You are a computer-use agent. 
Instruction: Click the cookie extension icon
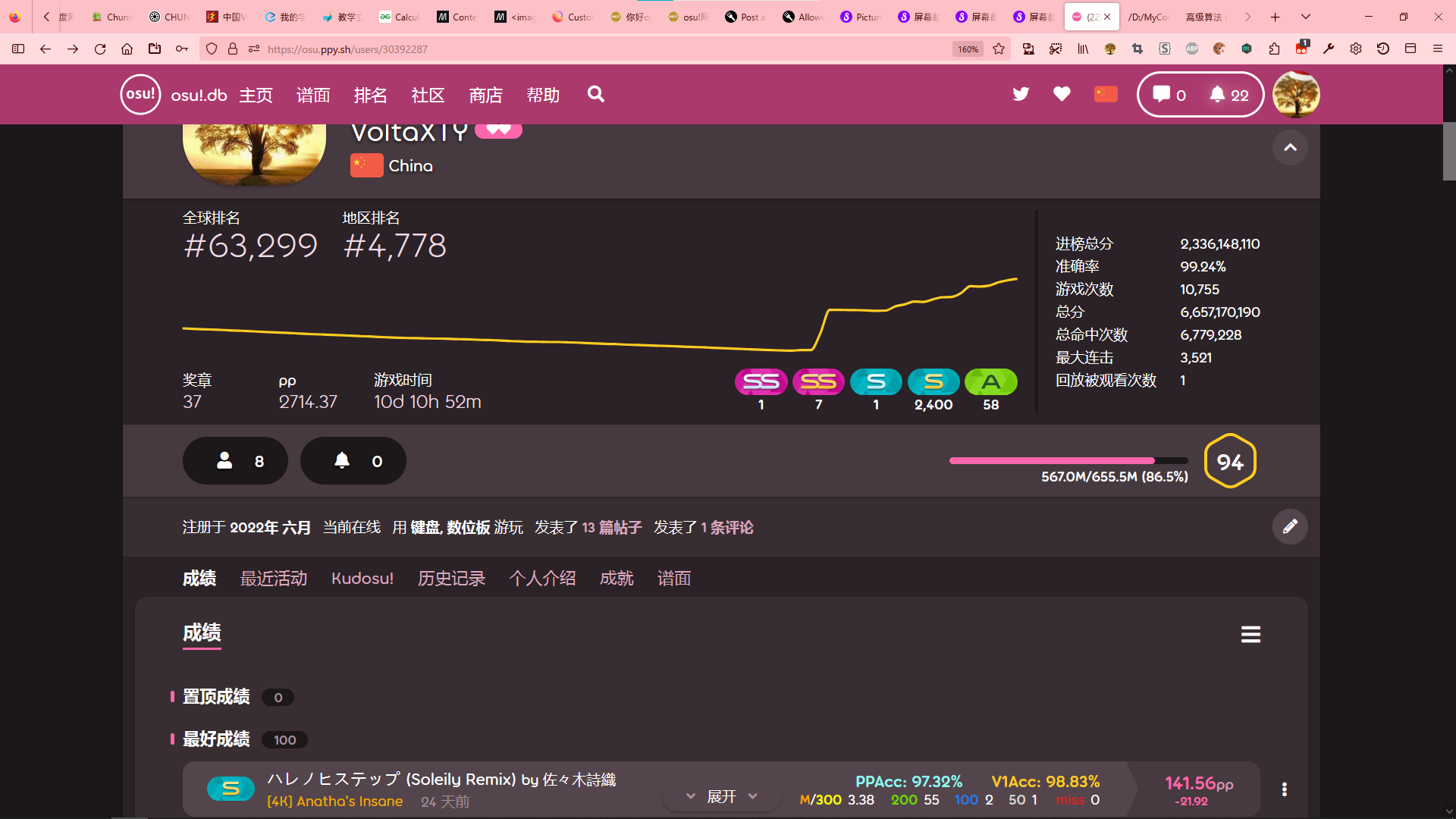[1219, 49]
